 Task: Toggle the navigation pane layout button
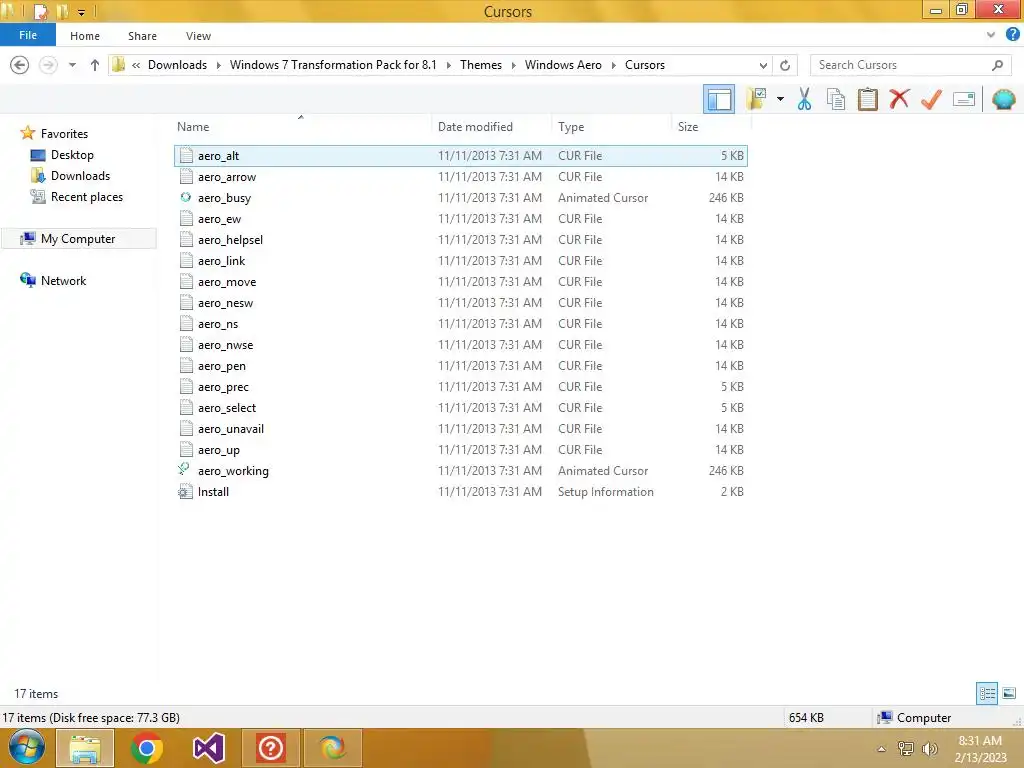[718, 99]
